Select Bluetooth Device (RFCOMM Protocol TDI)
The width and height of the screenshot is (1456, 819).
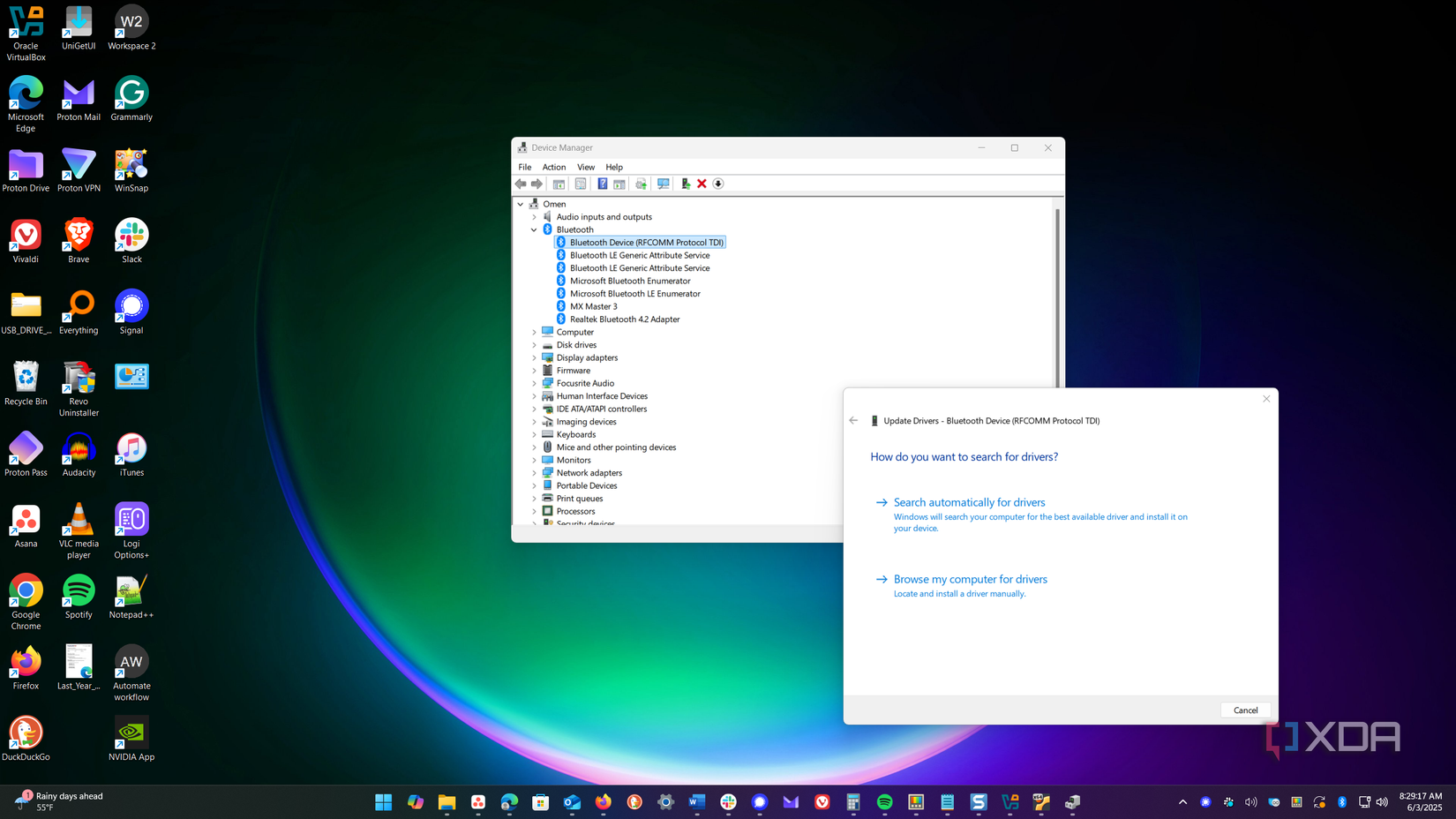(640, 243)
